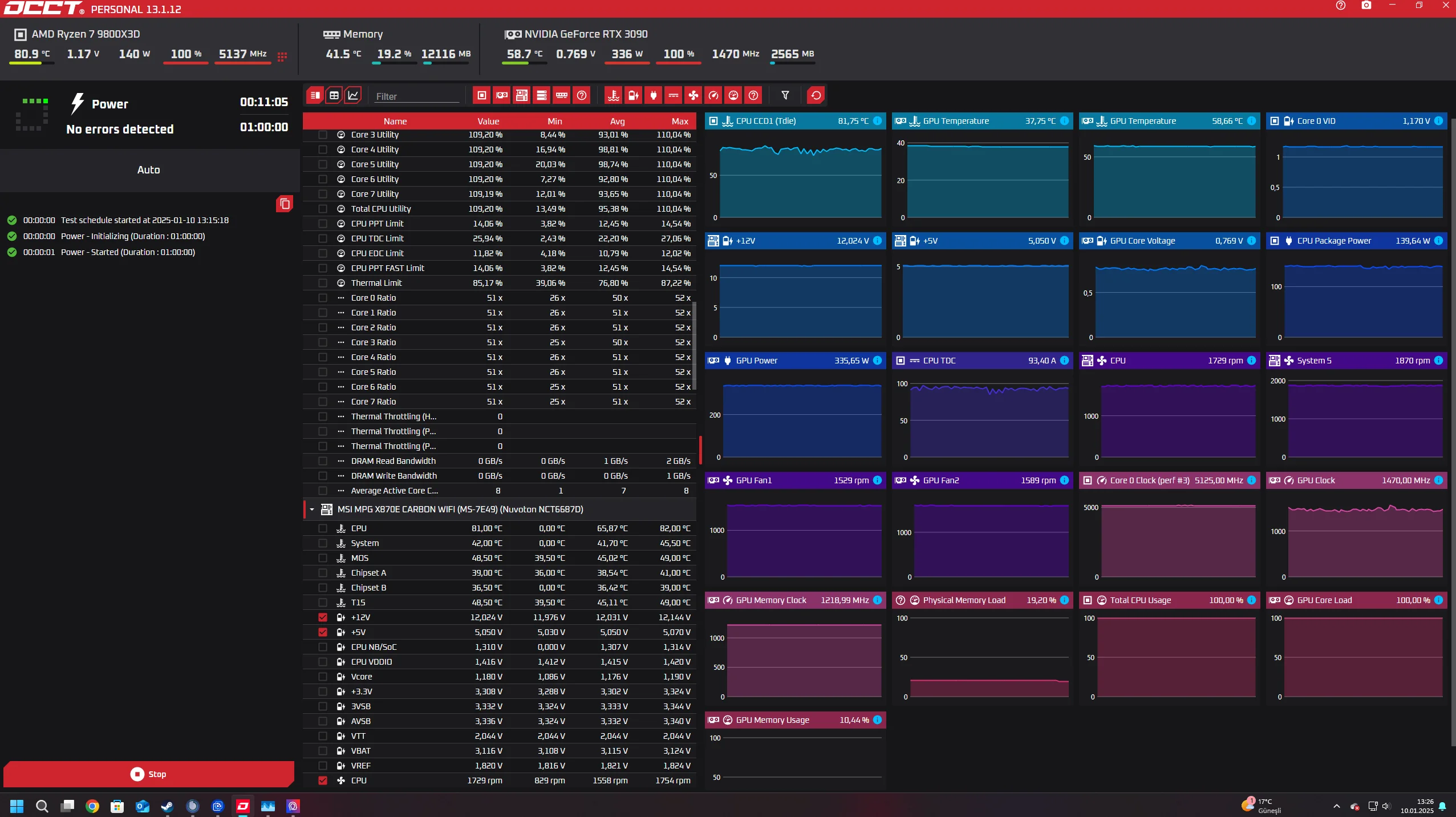Screen dimensions: 1456x817
Task: Stop the running Power test
Action: 149,774
